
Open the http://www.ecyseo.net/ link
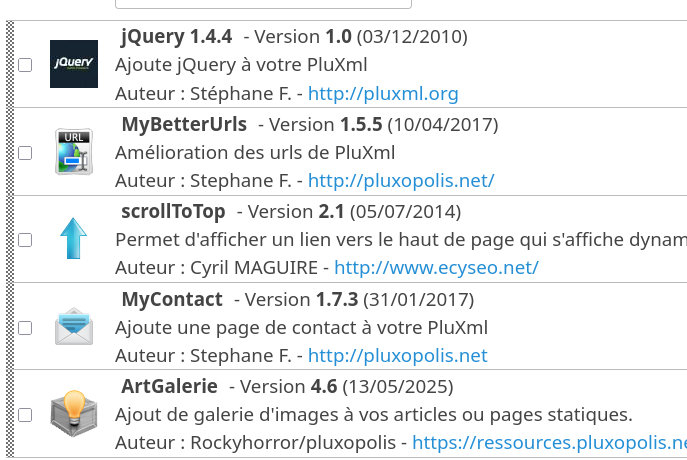pos(436,268)
